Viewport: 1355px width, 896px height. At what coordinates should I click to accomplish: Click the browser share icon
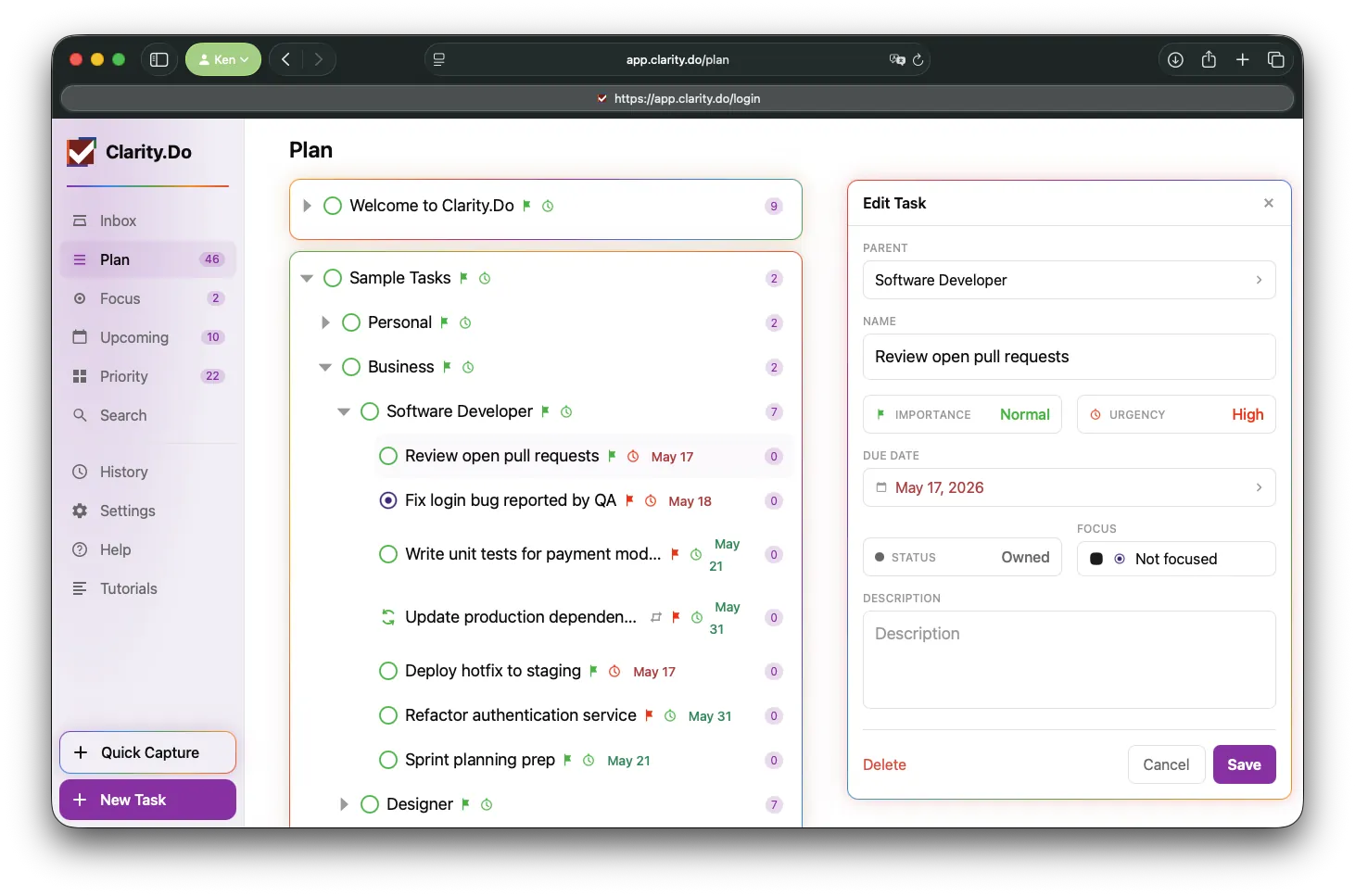[x=1209, y=59]
